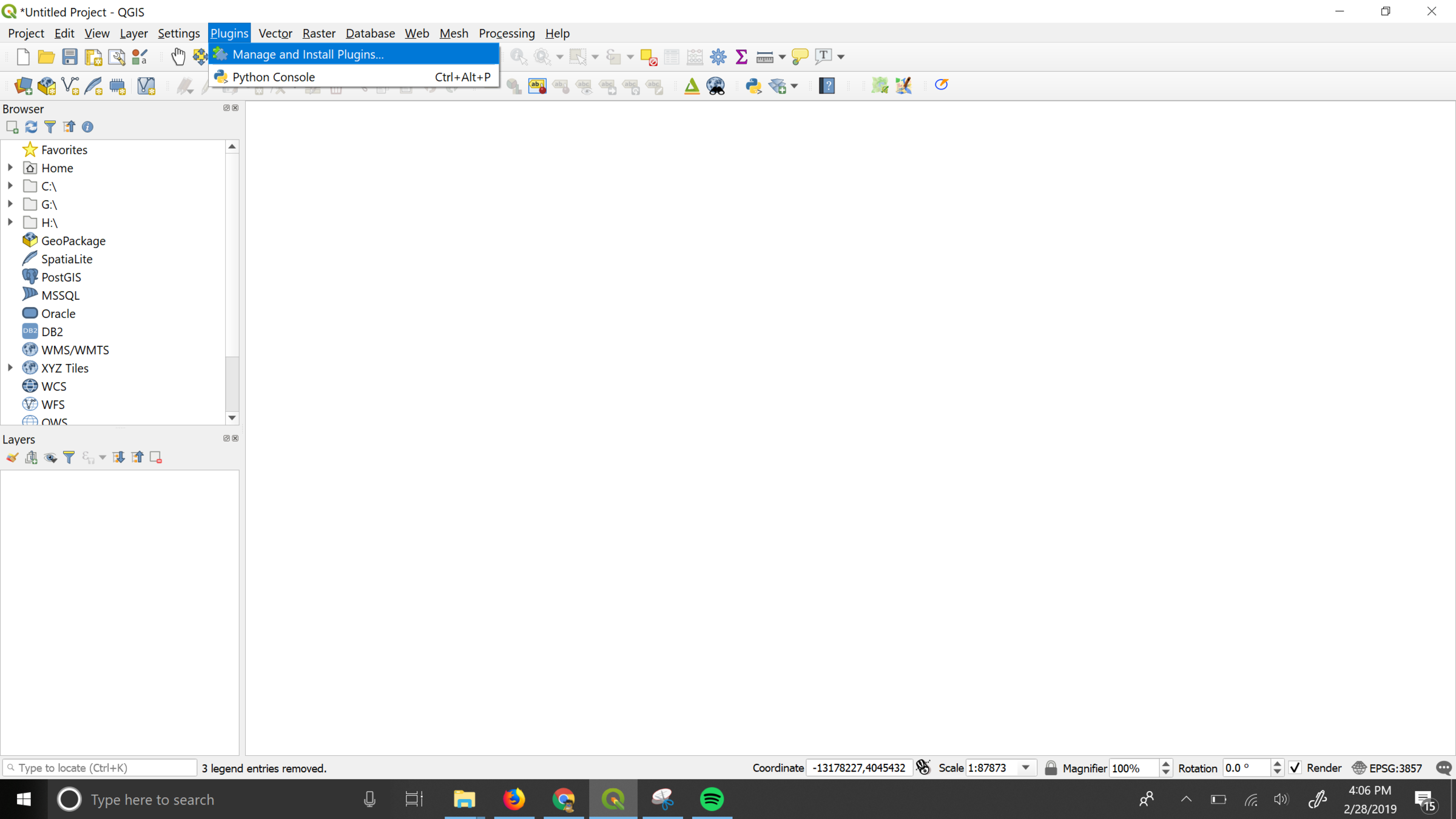Viewport: 1456px width, 819px height.
Task: Toggle the magnifier scale lock
Action: 1051,767
